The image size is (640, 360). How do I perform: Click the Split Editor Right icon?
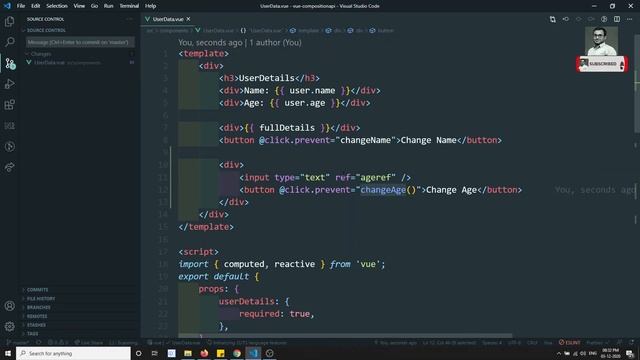[617, 19]
